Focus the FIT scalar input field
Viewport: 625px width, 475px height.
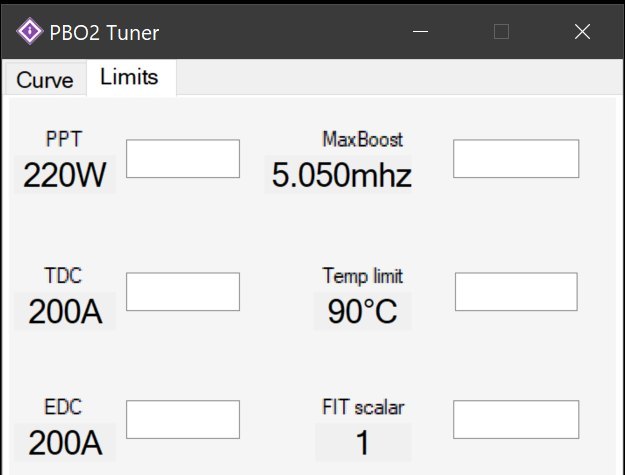click(x=516, y=420)
